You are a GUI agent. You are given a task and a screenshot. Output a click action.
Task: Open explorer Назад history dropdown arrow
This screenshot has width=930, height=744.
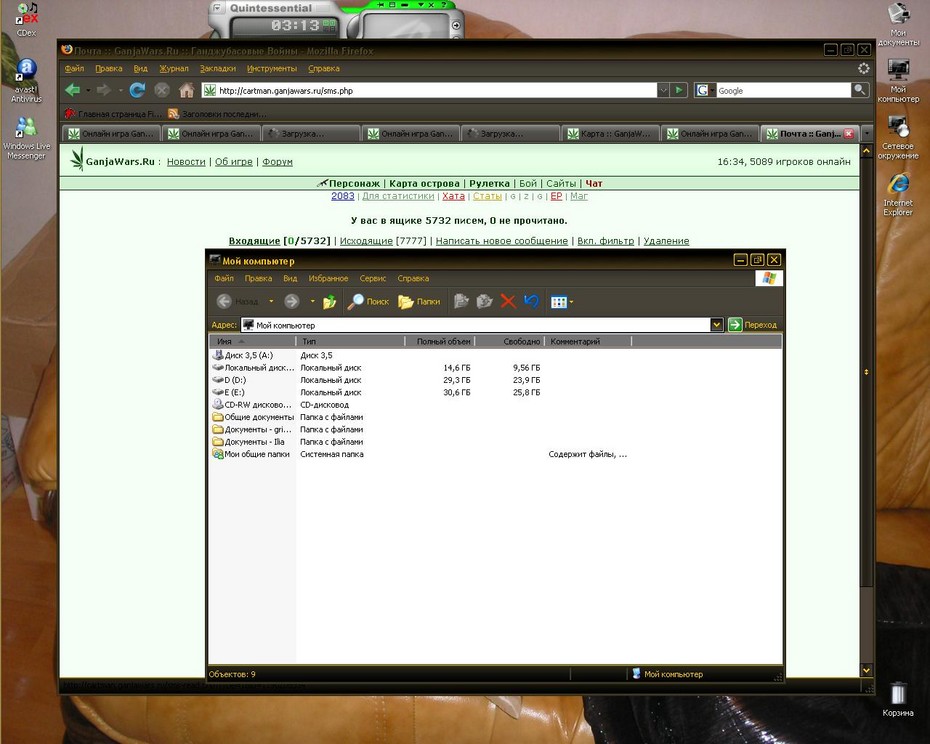pyautogui.click(x=271, y=301)
